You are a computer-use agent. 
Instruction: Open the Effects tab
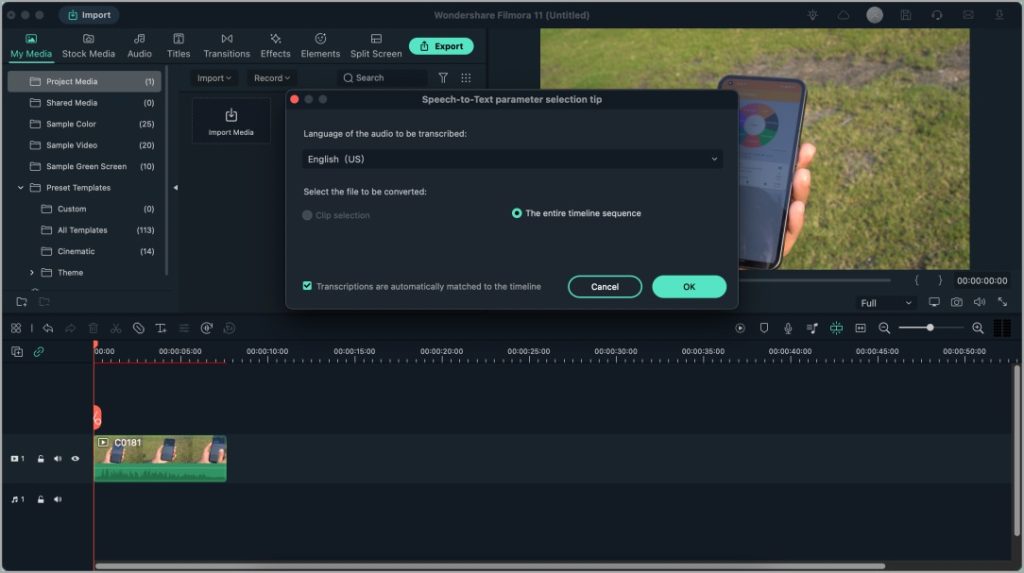pyautogui.click(x=275, y=46)
